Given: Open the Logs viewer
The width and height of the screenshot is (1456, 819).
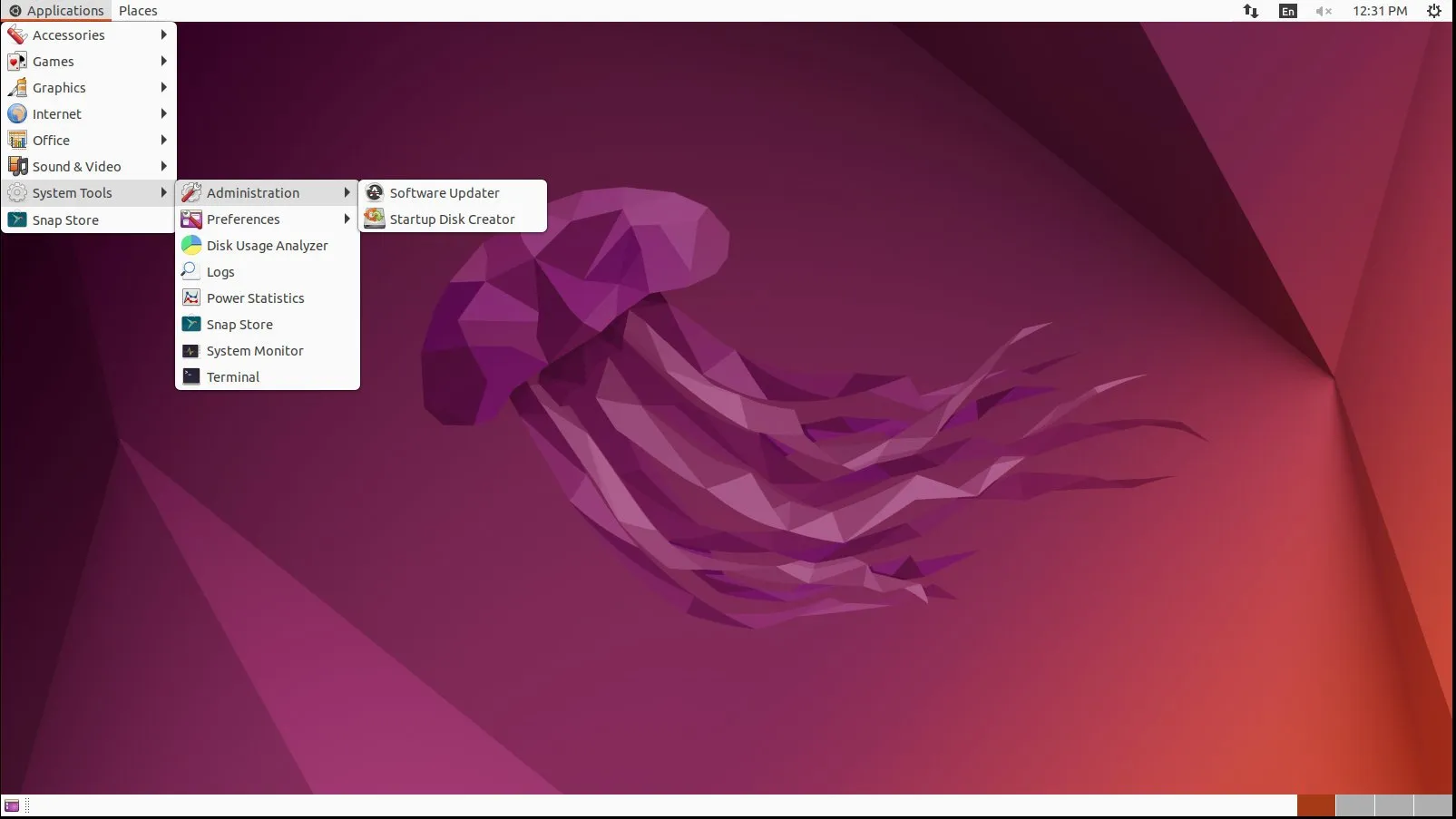Looking at the screenshot, I should point(219,271).
